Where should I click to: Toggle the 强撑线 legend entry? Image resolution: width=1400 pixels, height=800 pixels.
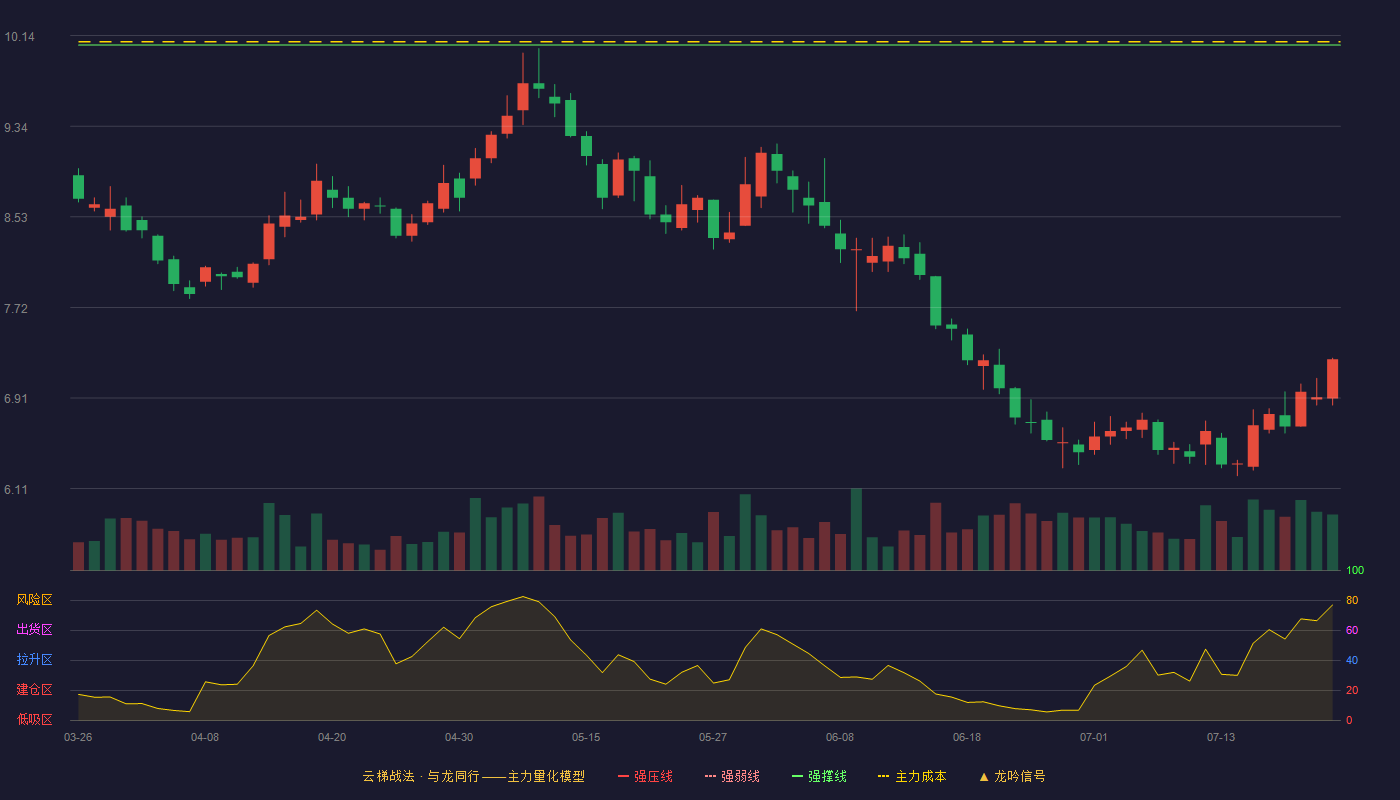tap(819, 776)
